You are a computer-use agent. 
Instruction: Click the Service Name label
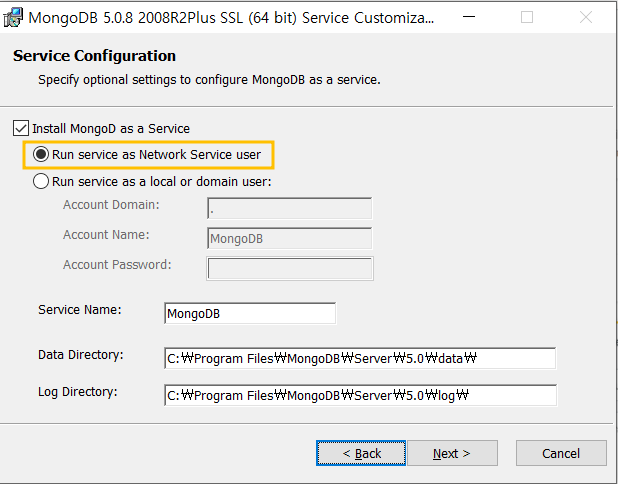coord(80,310)
